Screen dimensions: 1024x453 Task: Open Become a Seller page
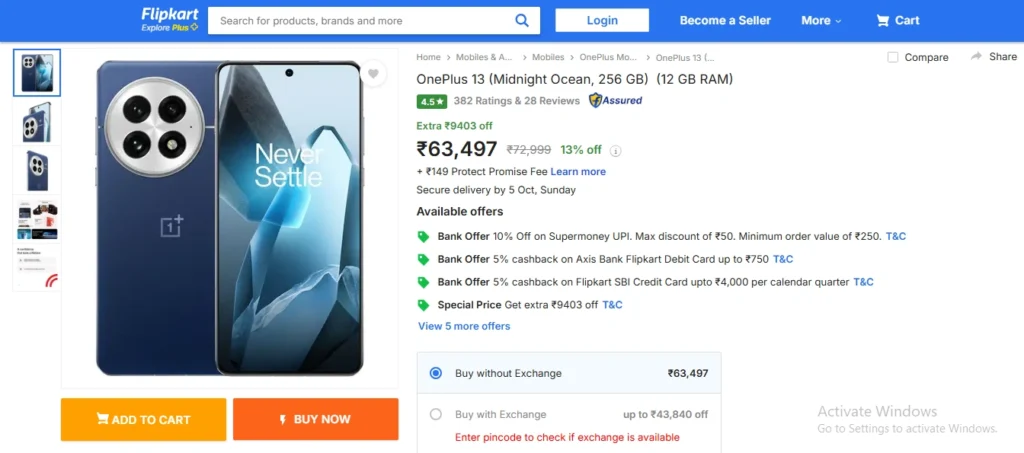tap(725, 20)
